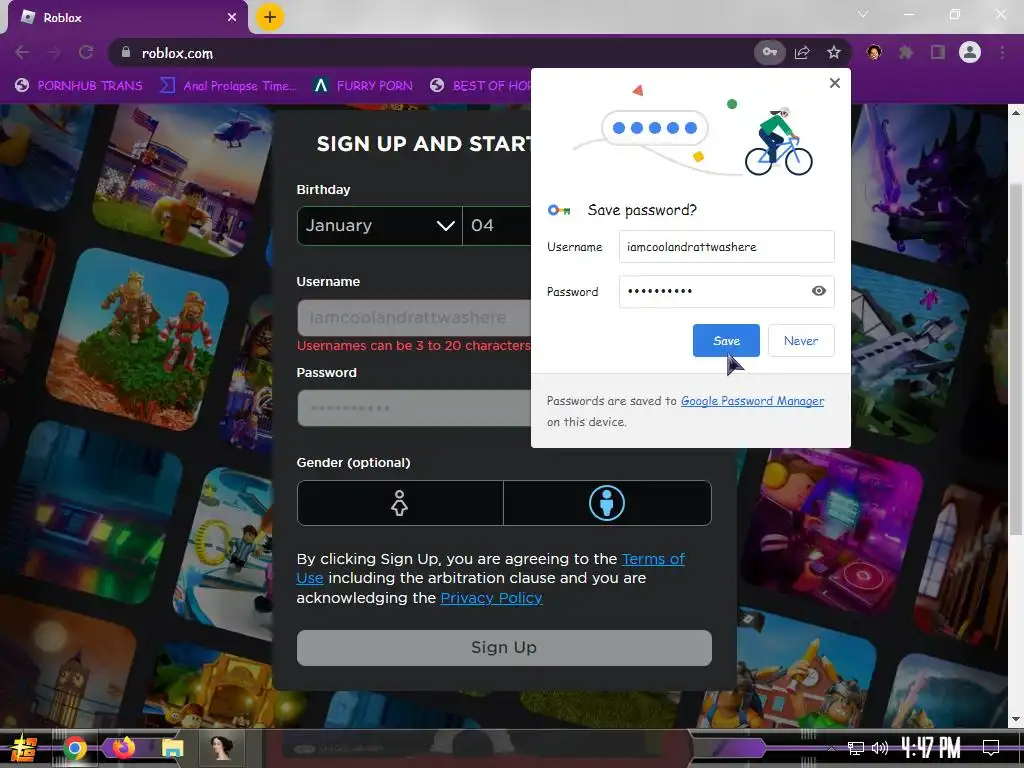
Task: Click the Roblox signup Password field
Action: pyautogui.click(x=414, y=409)
